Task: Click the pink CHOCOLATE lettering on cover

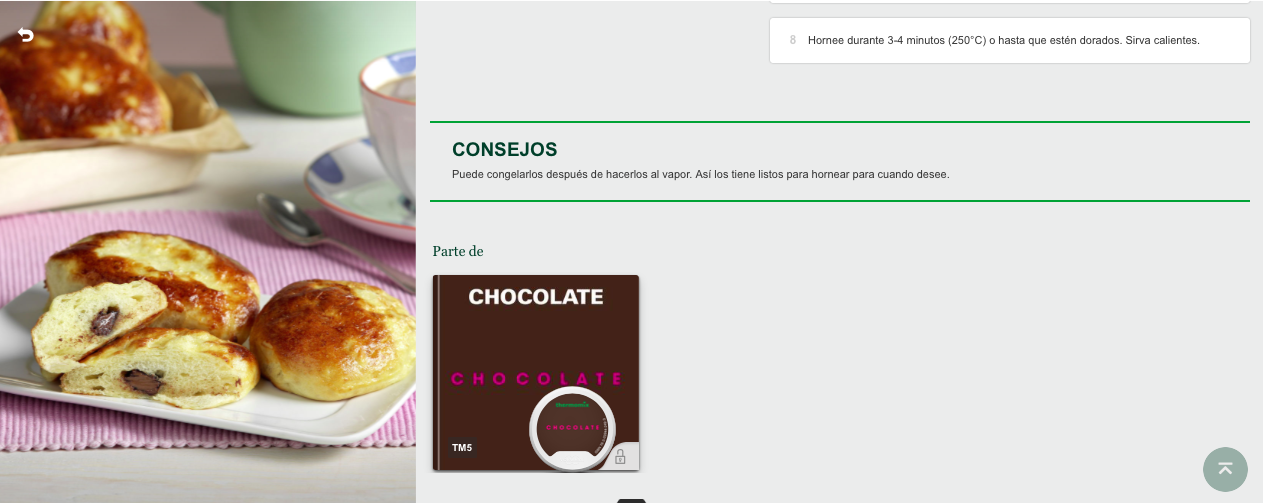Action: 536,379
